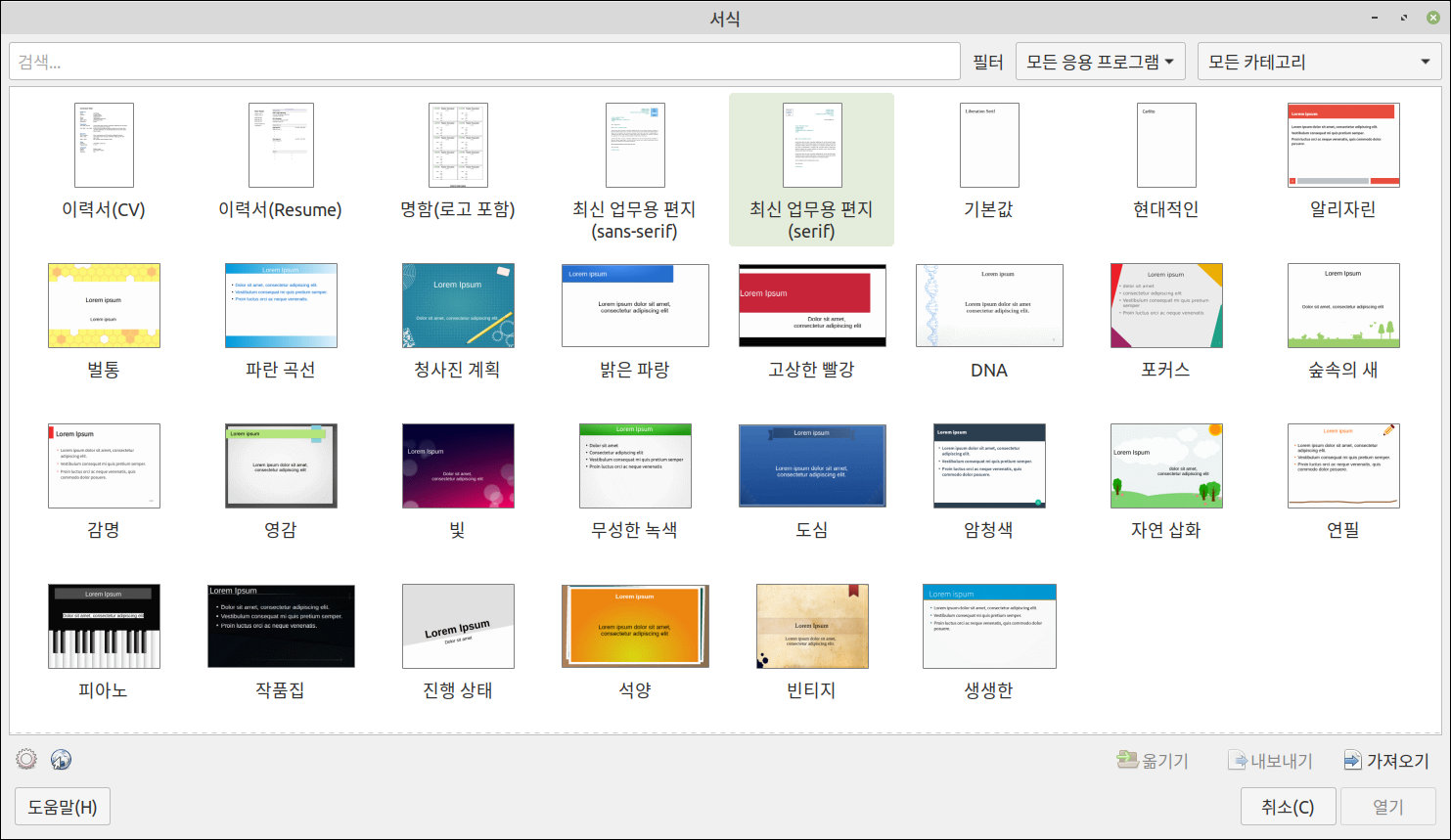Pick the 연필 pencil template
Image resolution: width=1451 pixels, height=840 pixels.
[1343, 482]
